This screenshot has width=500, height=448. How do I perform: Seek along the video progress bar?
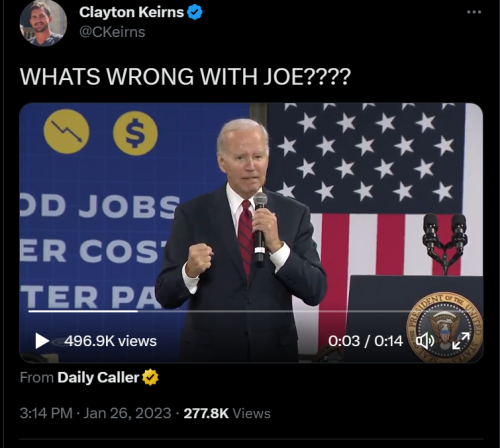(x=250, y=311)
